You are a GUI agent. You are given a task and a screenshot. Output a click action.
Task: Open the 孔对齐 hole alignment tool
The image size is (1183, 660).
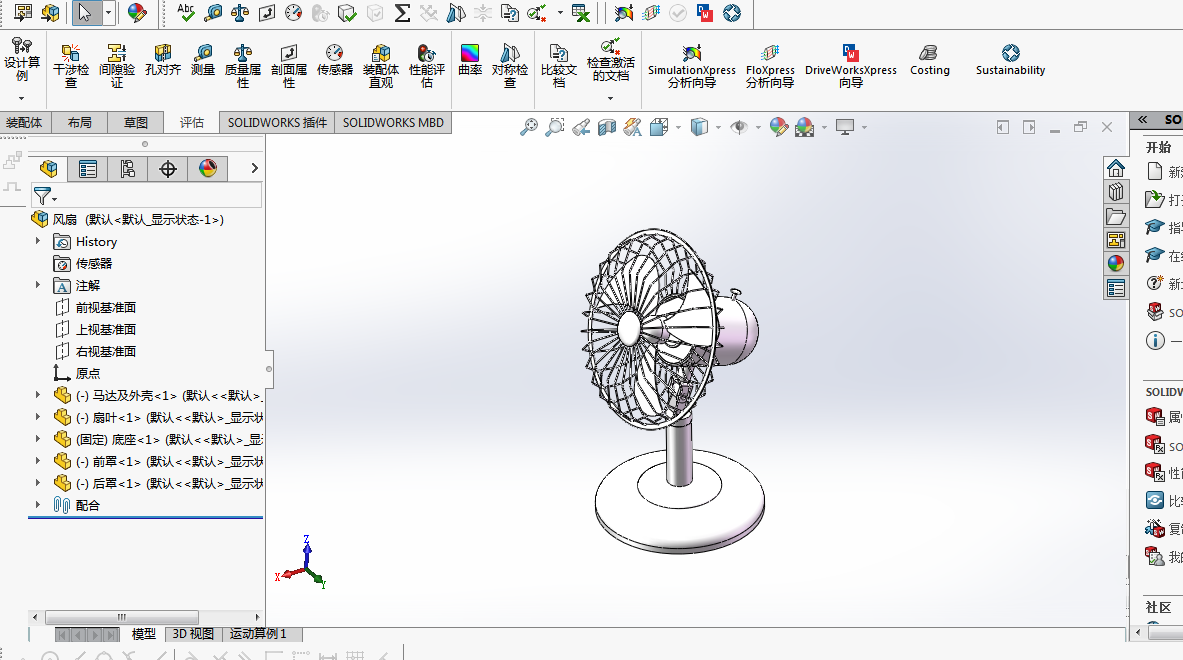point(163,54)
